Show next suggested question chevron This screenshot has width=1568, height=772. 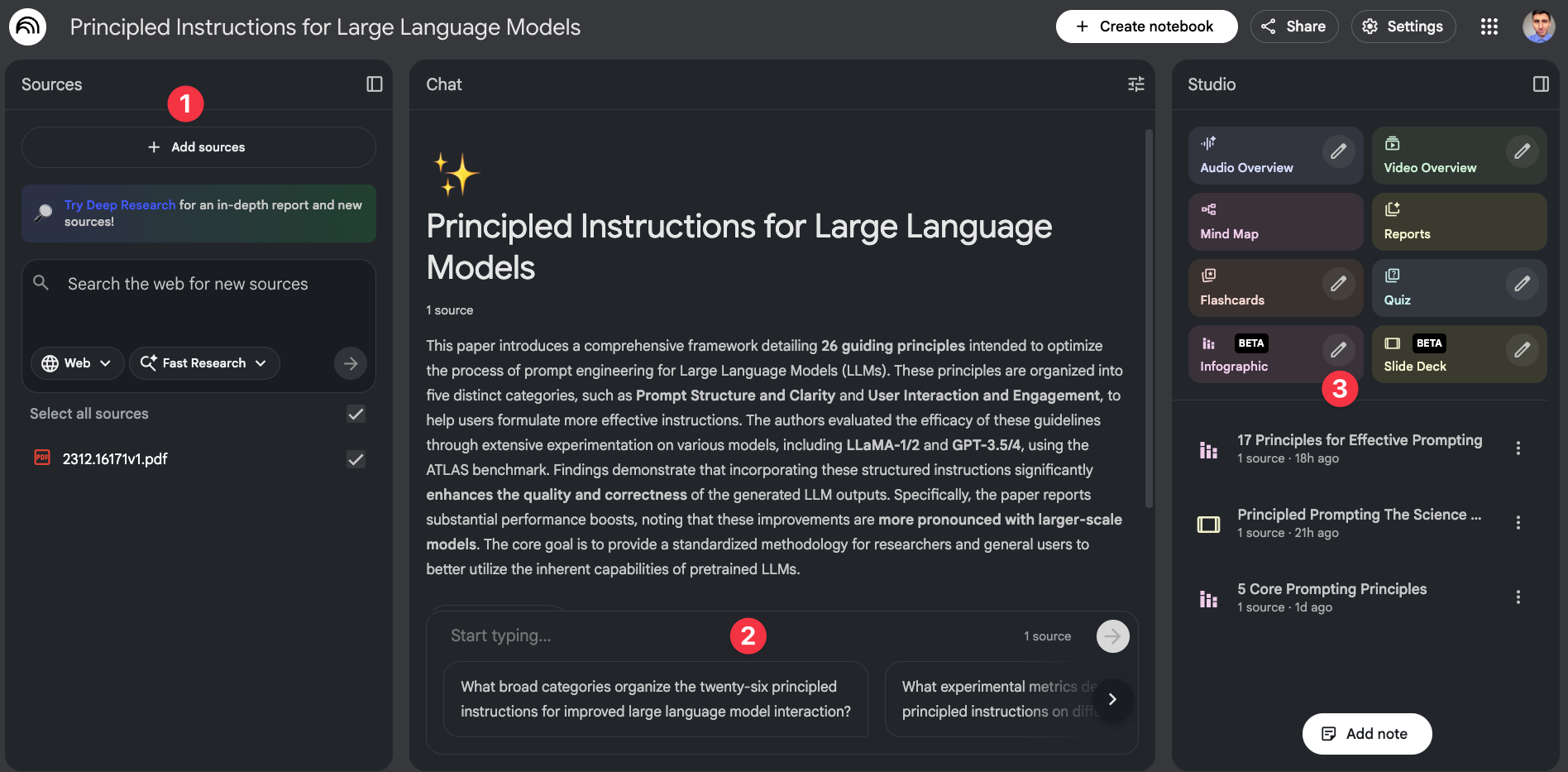tap(1112, 699)
